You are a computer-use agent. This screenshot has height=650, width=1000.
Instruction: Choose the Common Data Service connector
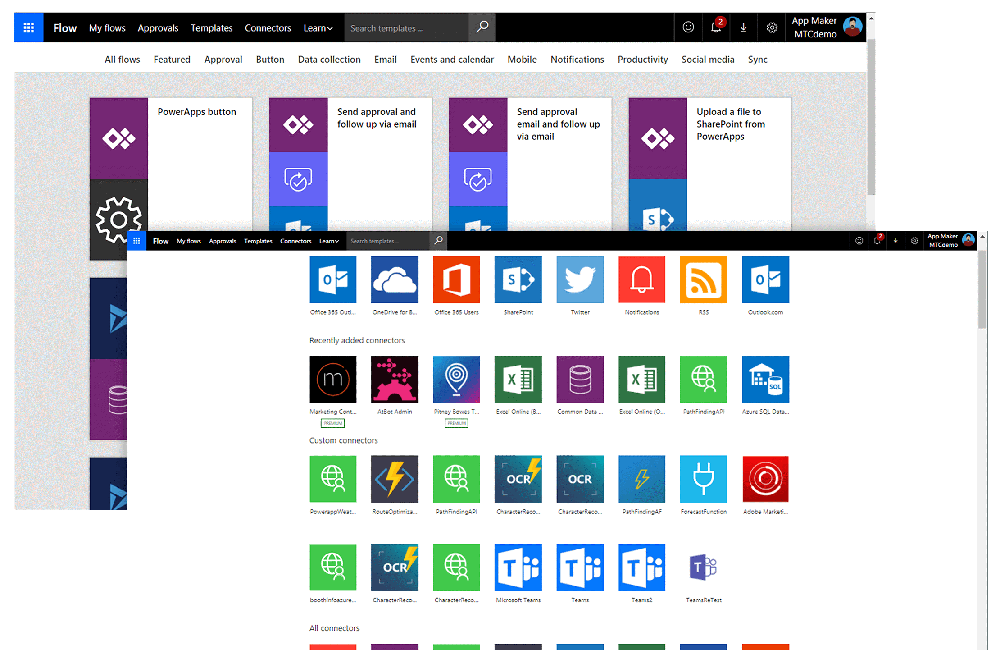point(580,380)
